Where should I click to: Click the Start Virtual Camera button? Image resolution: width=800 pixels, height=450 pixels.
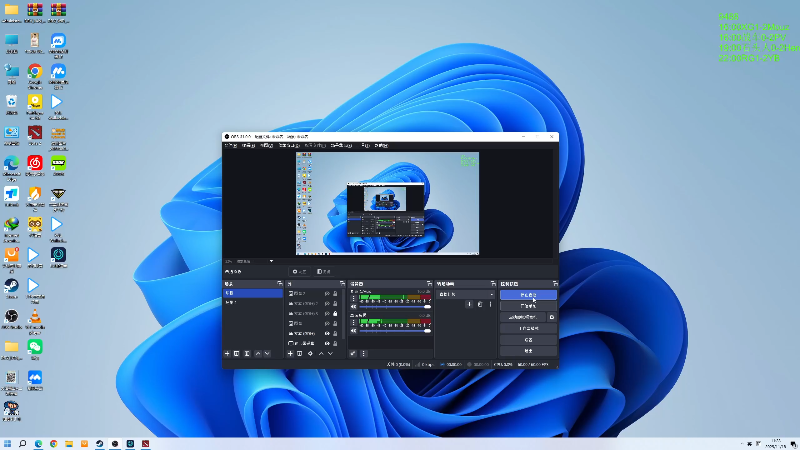pos(523,317)
